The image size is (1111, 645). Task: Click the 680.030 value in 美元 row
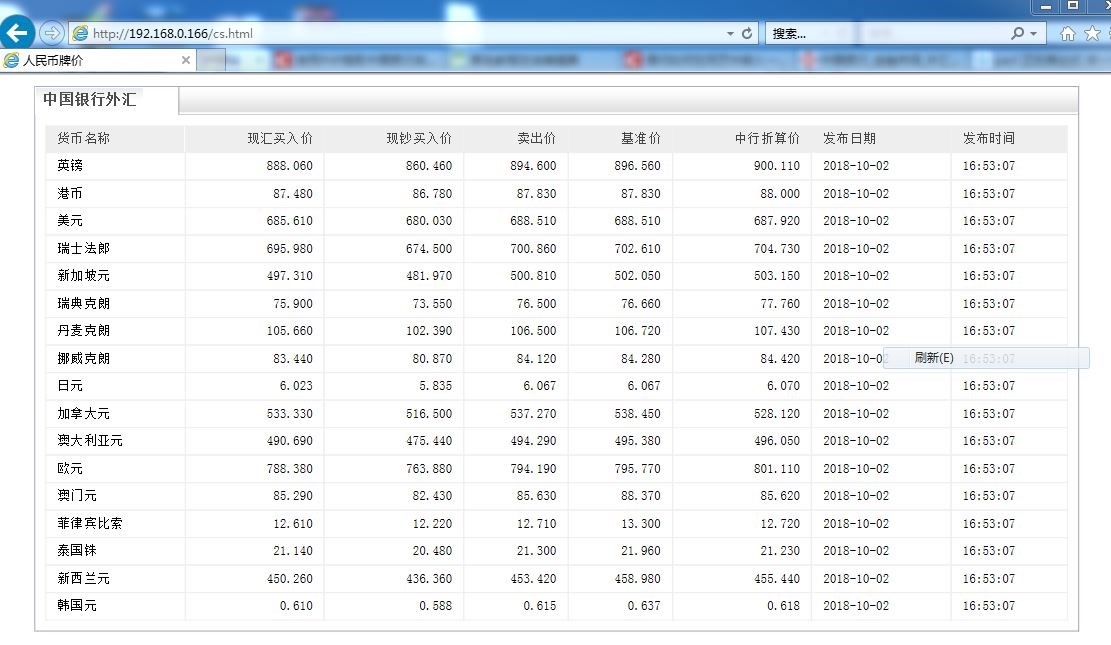click(x=429, y=221)
